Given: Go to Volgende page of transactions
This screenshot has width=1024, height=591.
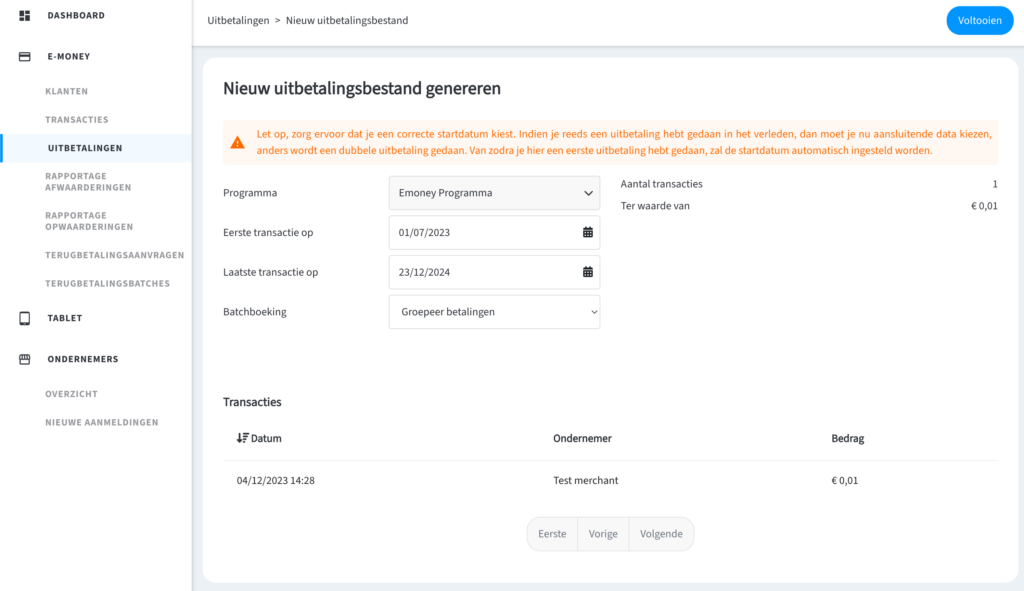Looking at the screenshot, I should point(661,534).
